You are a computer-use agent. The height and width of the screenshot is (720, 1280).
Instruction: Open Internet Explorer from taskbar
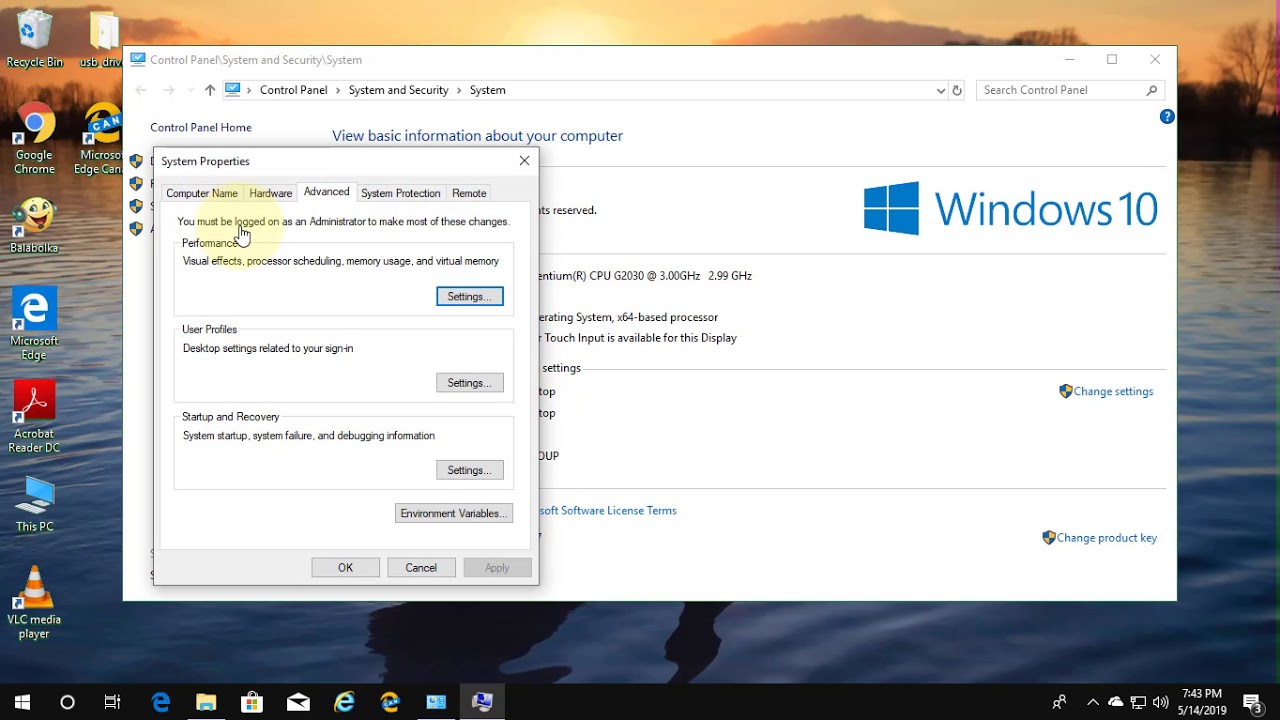(344, 702)
